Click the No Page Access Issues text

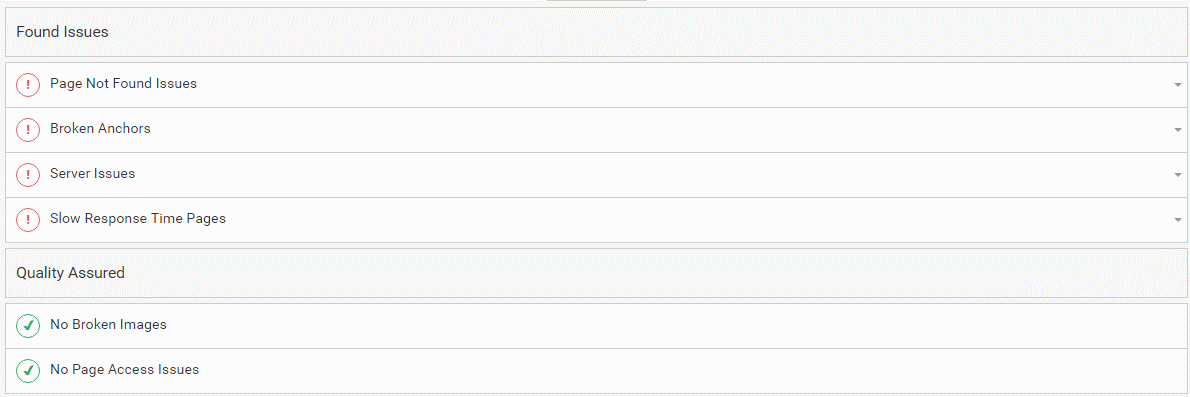124,370
